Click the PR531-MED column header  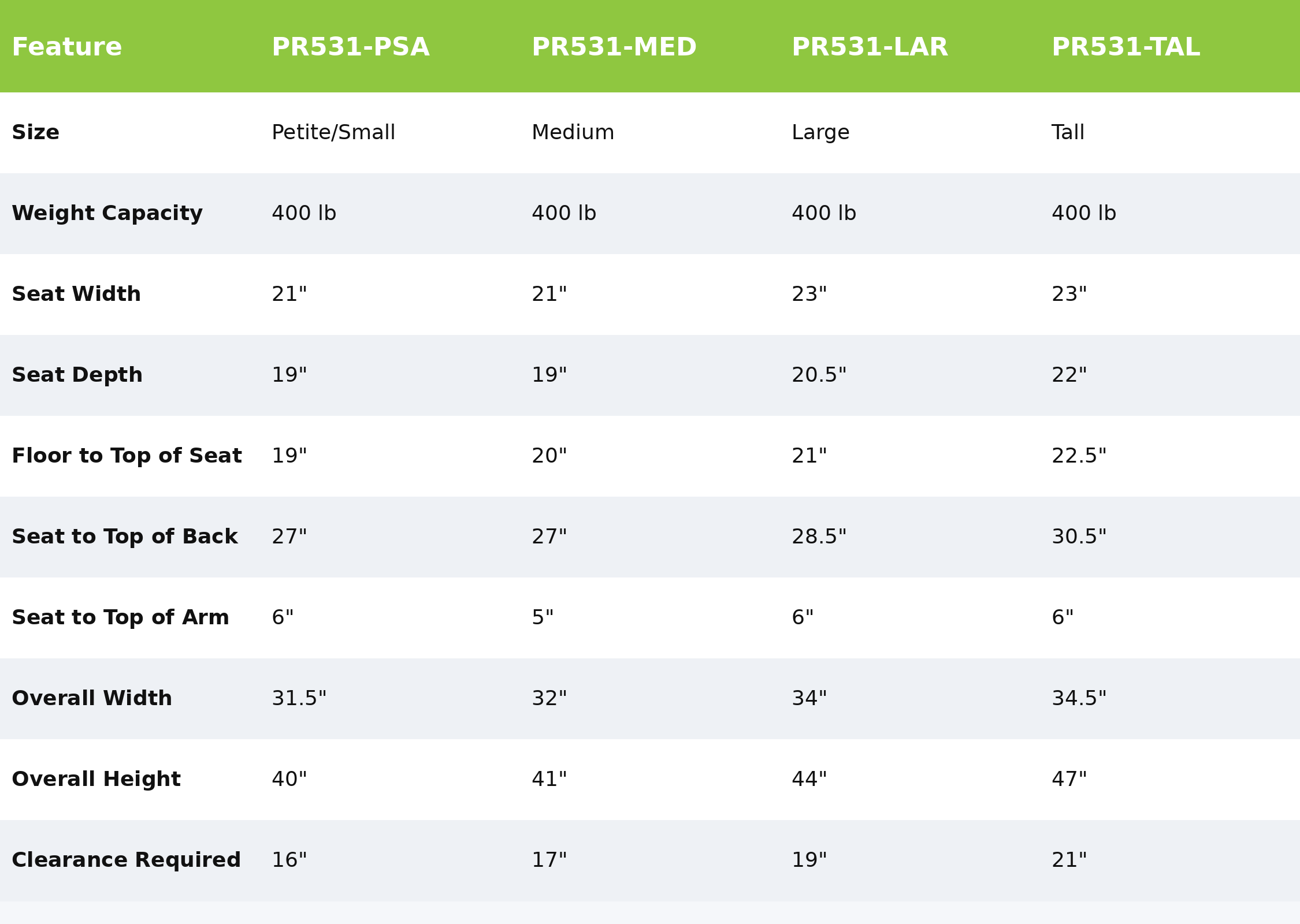(x=614, y=47)
